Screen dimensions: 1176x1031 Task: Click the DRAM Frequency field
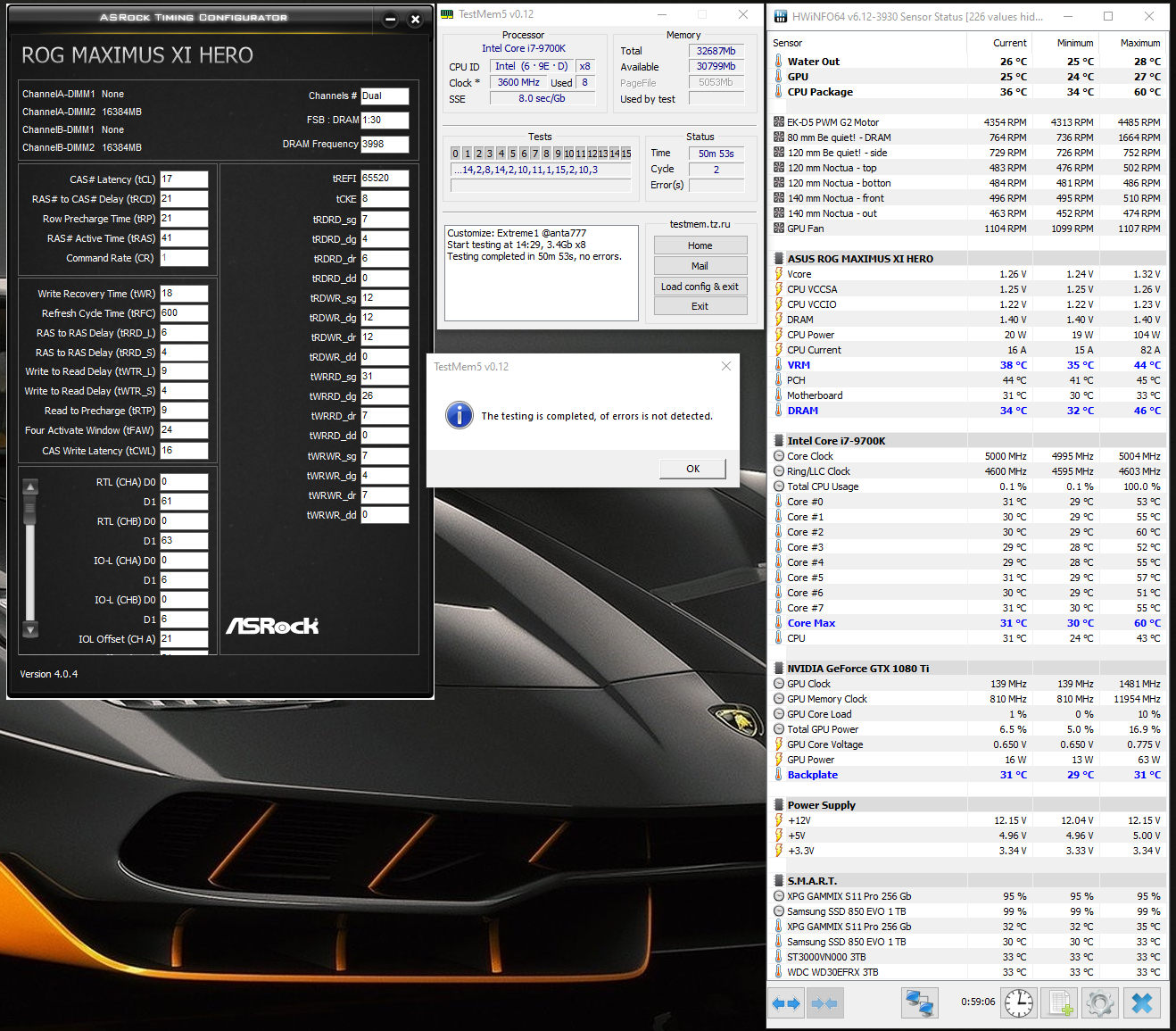click(x=385, y=144)
